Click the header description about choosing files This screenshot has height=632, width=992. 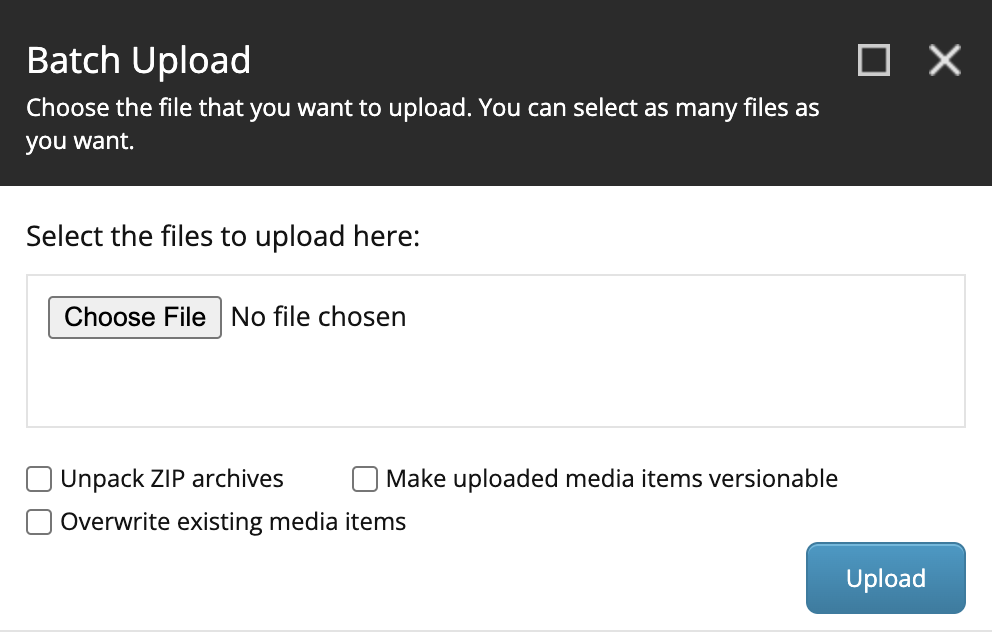click(x=422, y=108)
